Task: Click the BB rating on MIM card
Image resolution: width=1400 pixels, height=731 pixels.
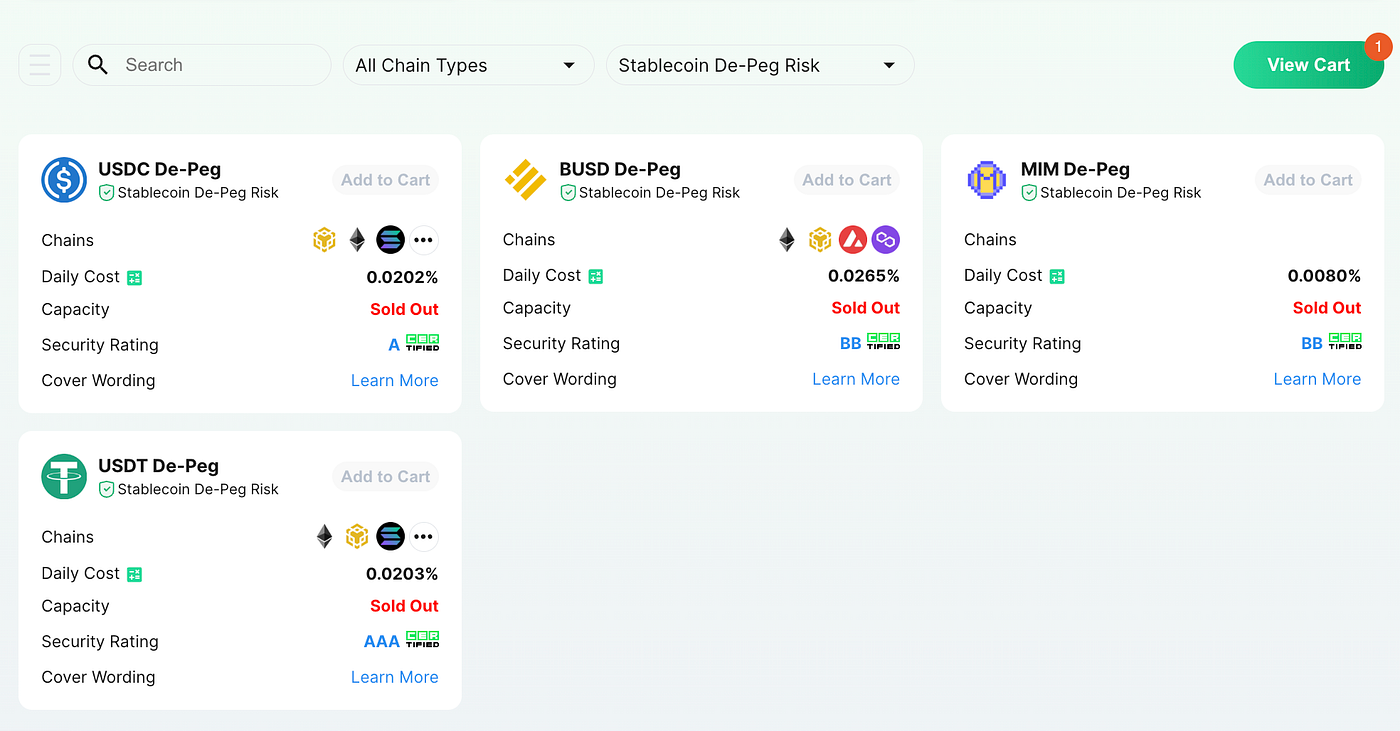Action: pos(1312,344)
